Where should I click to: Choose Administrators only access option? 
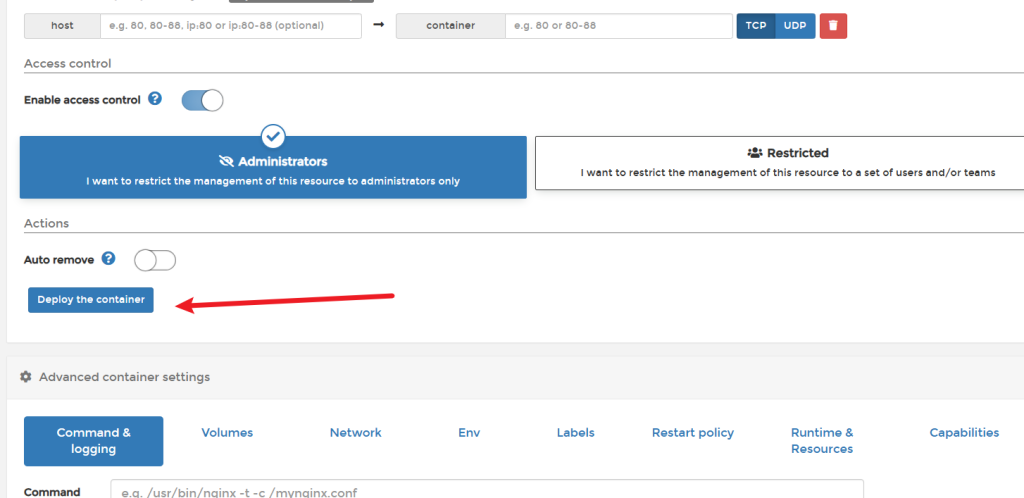(x=273, y=168)
